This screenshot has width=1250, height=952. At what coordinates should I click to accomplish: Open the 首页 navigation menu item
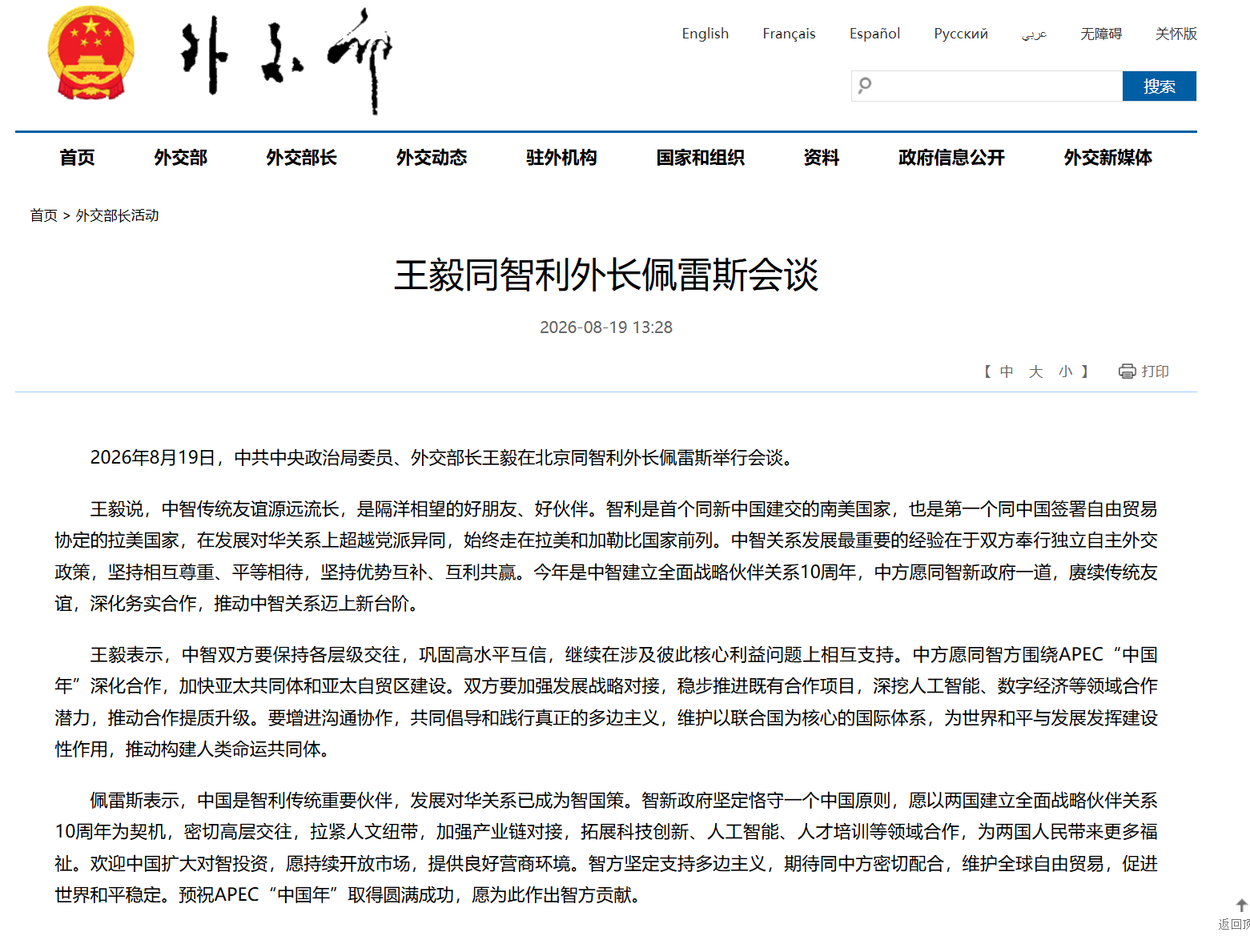point(78,158)
